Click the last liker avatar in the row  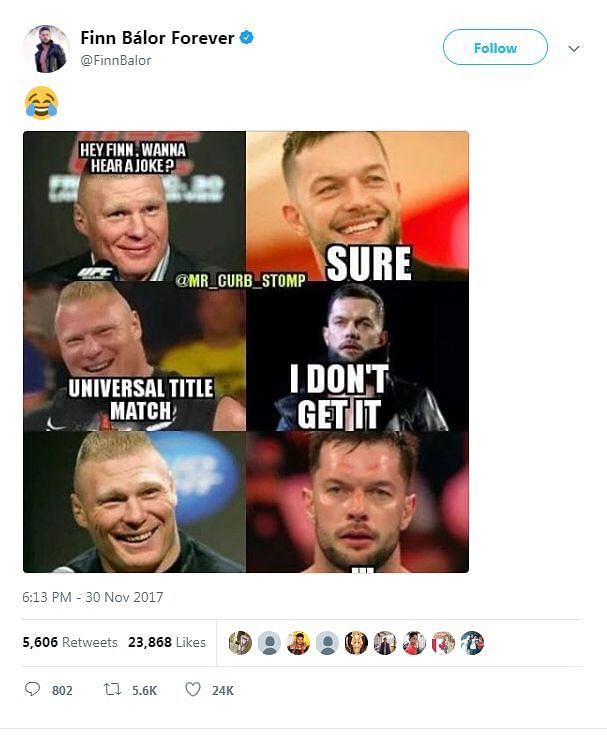(x=472, y=643)
